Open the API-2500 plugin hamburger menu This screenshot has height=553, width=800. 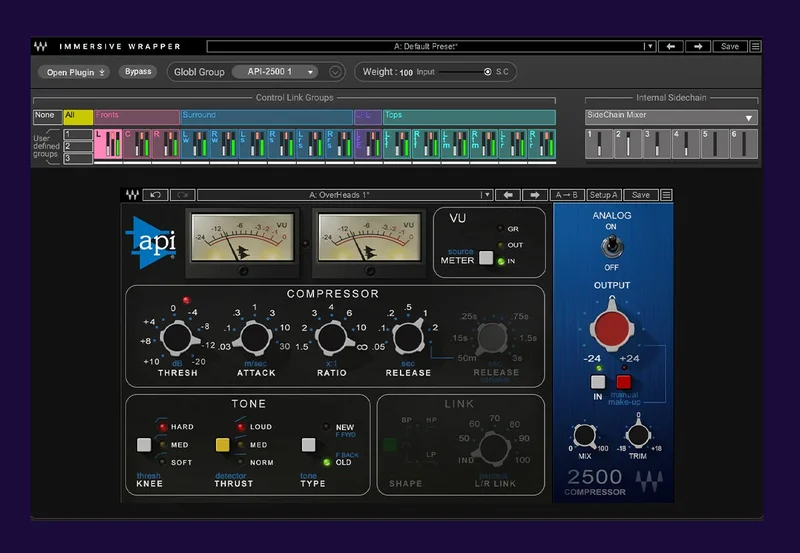coord(666,195)
